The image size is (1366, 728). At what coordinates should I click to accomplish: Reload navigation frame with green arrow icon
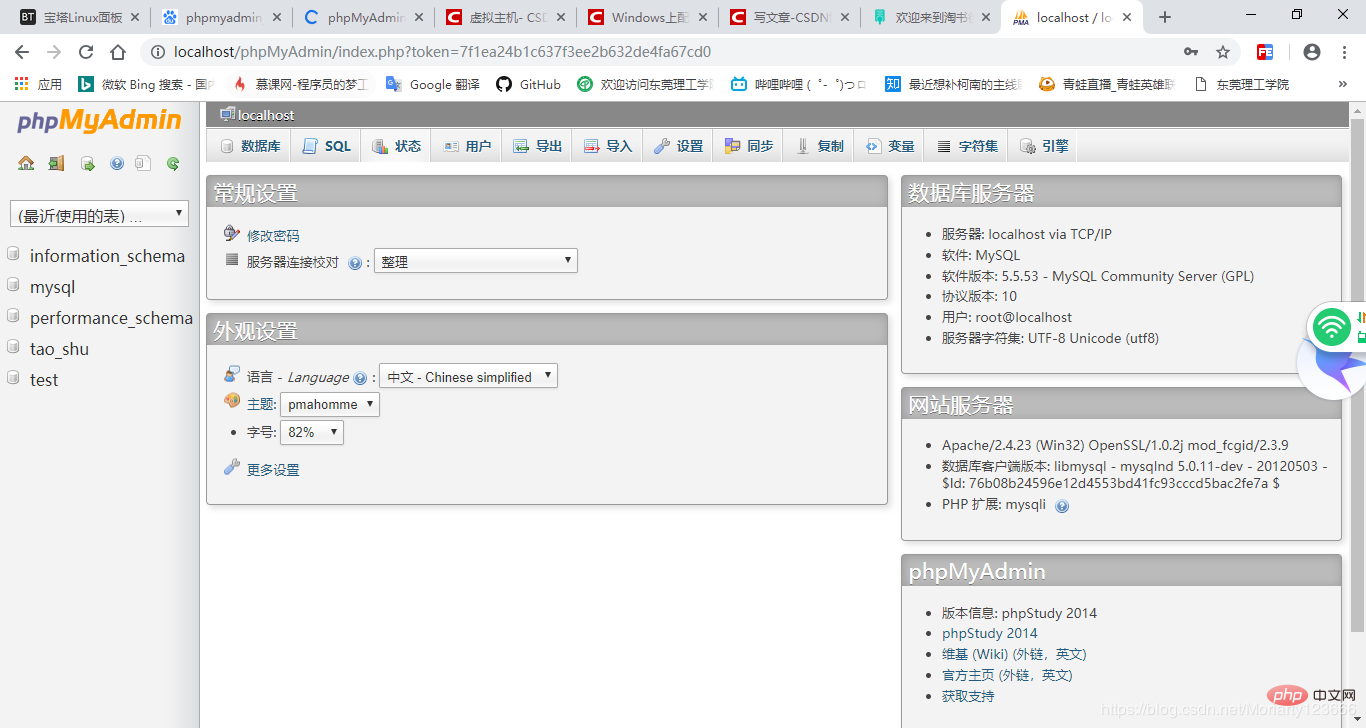click(173, 163)
